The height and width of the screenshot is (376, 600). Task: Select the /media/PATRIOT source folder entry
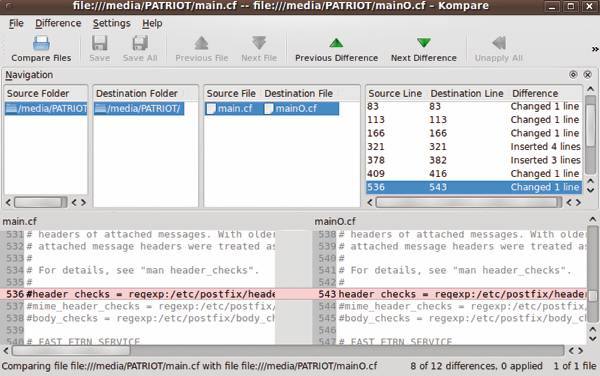pyautogui.click(x=46, y=109)
